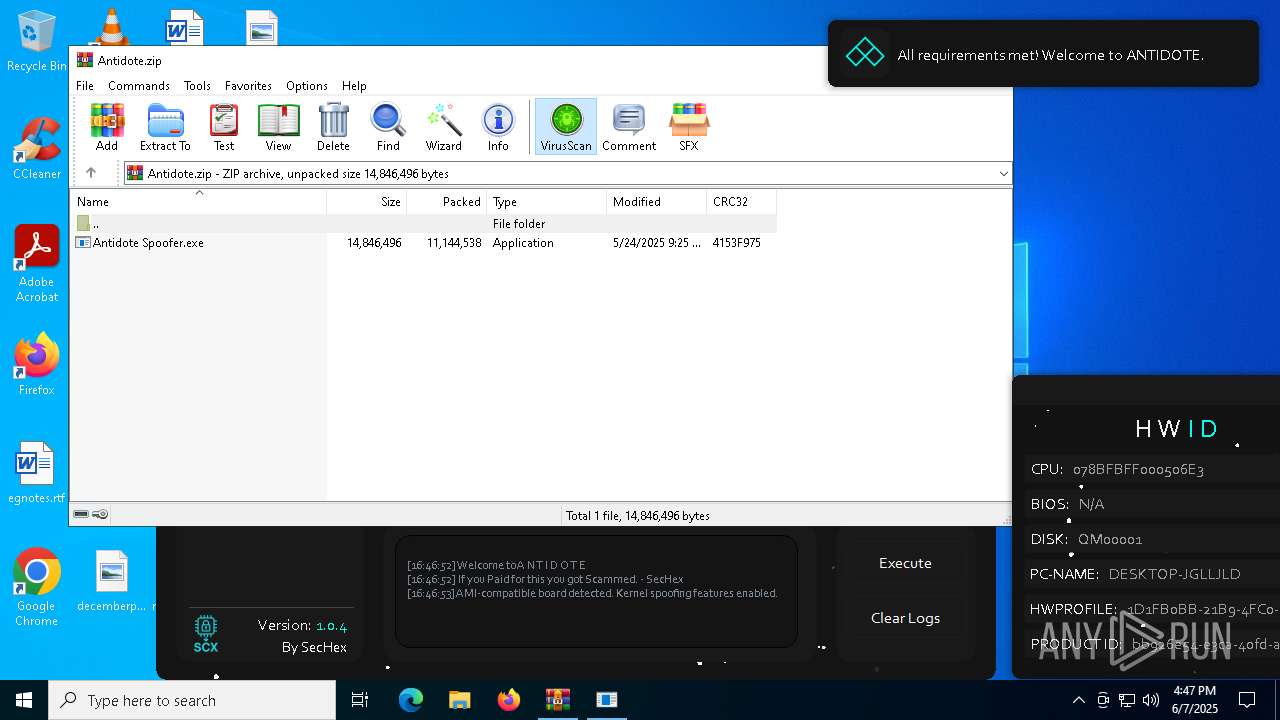Click the Execute button in Antidote
The width and height of the screenshot is (1280, 720).
coord(905,563)
